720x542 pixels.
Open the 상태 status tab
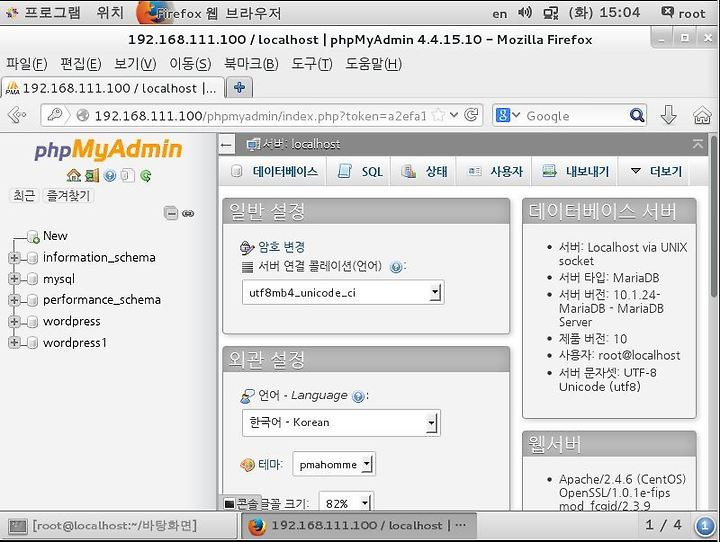[x=424, y=171]
